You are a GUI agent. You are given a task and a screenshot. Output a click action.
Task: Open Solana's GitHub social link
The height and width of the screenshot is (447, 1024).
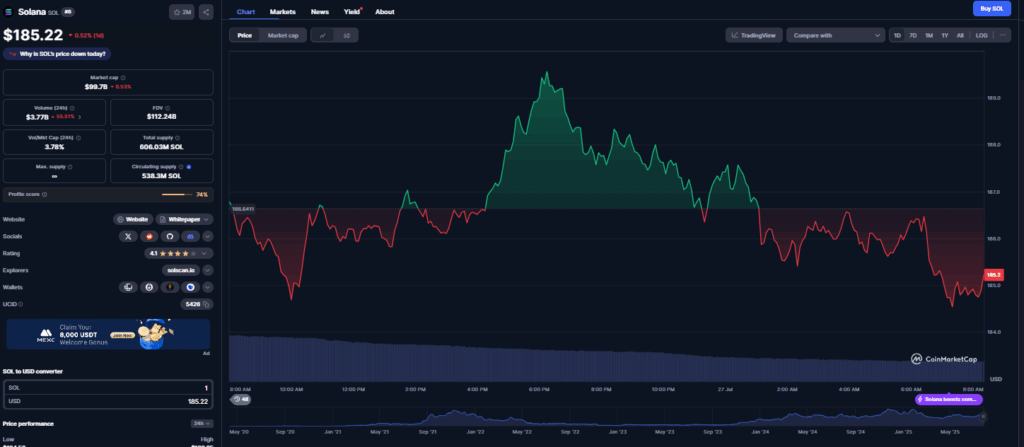169,236
